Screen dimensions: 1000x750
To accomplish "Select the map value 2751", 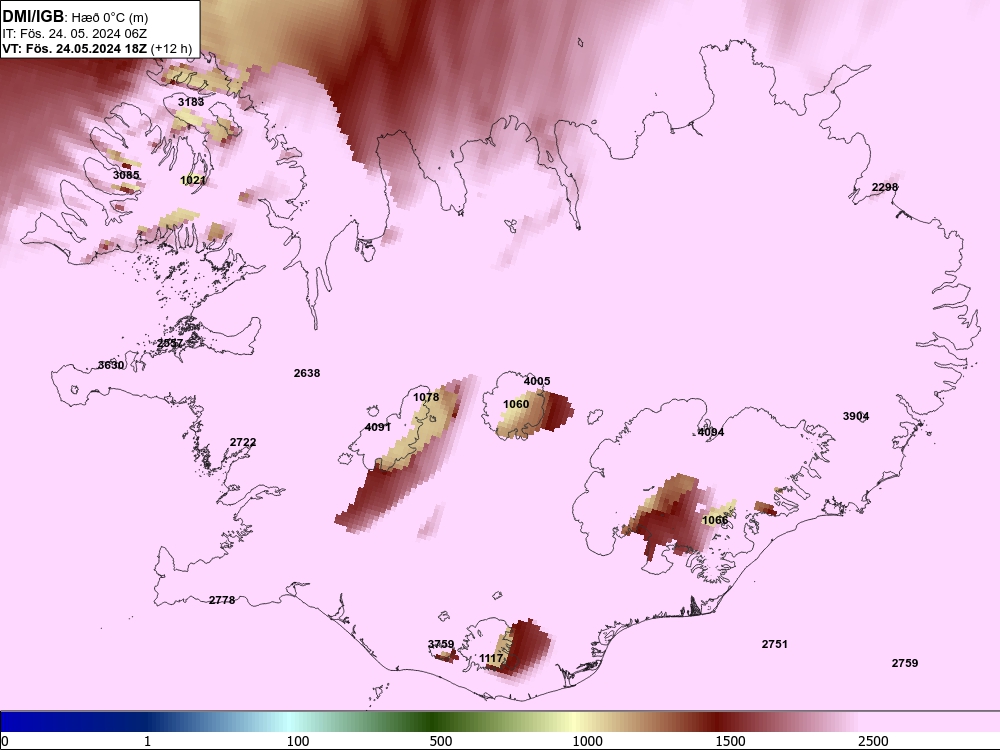I will coord(775,644).
